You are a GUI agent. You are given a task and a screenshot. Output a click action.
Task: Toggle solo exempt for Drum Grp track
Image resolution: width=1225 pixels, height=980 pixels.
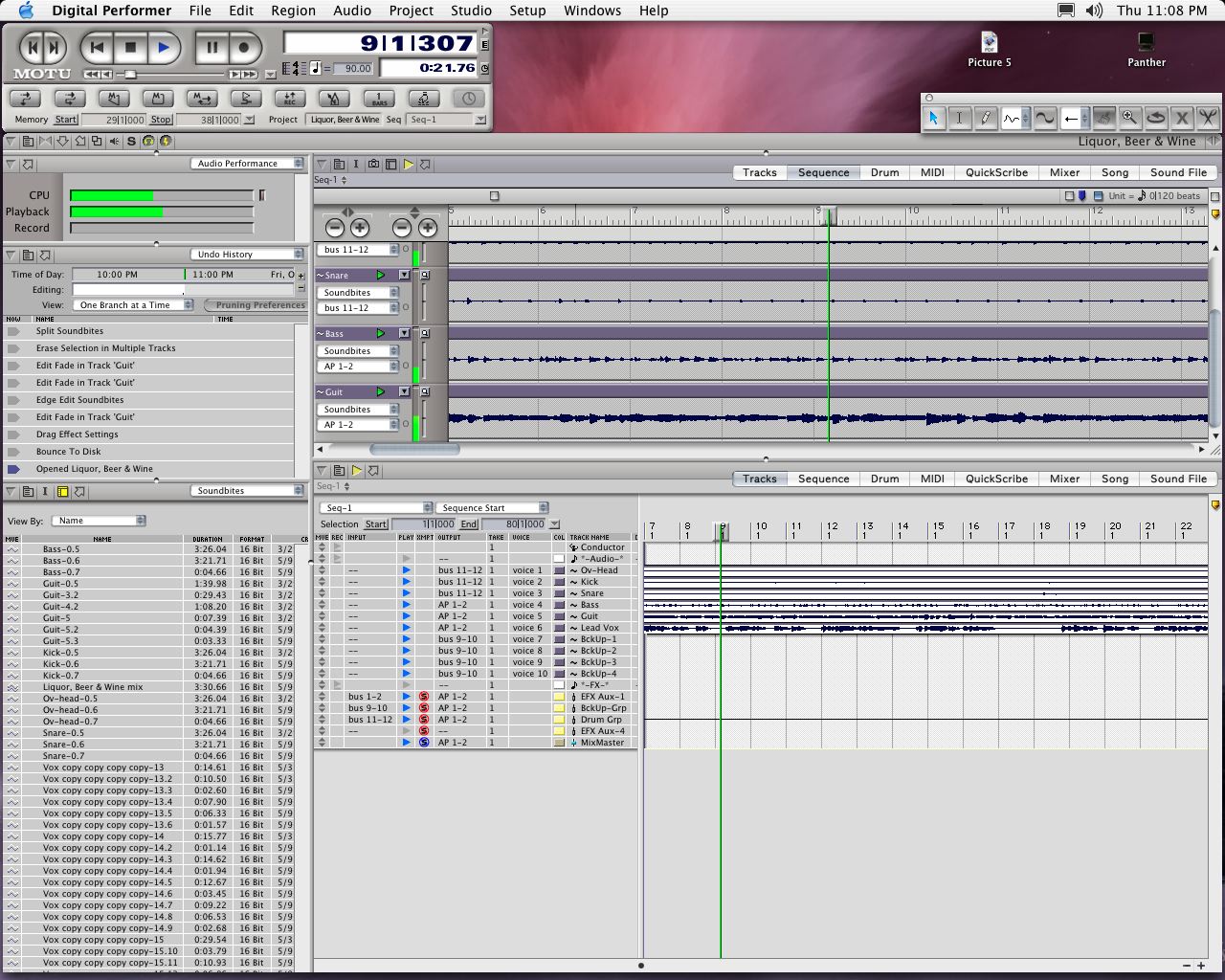[423, 720]
